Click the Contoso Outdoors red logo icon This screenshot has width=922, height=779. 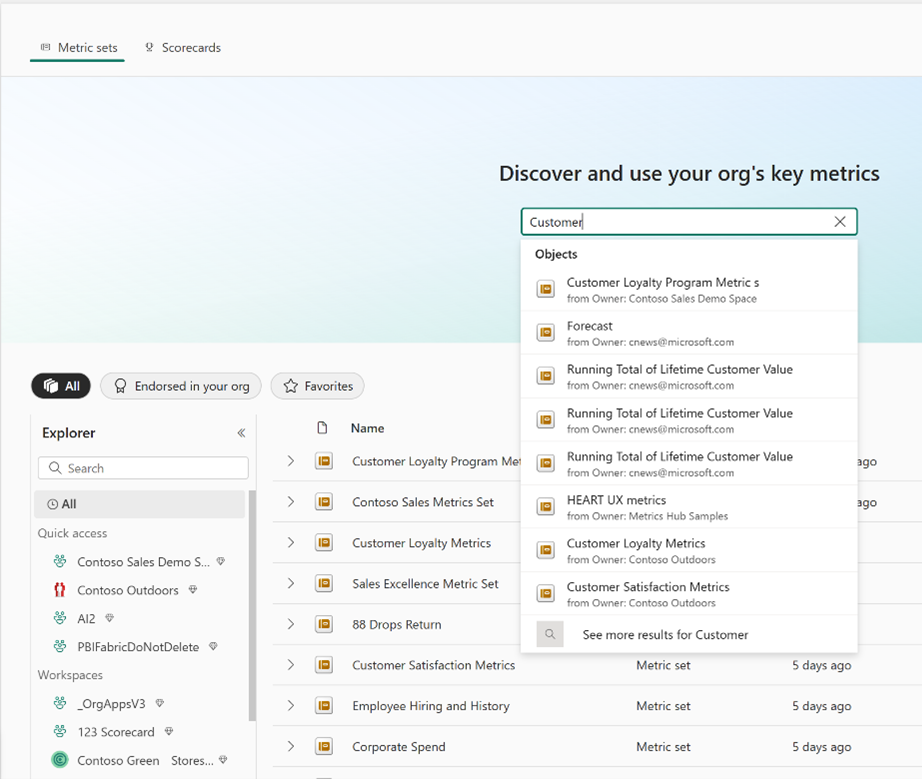coord(60,590)
